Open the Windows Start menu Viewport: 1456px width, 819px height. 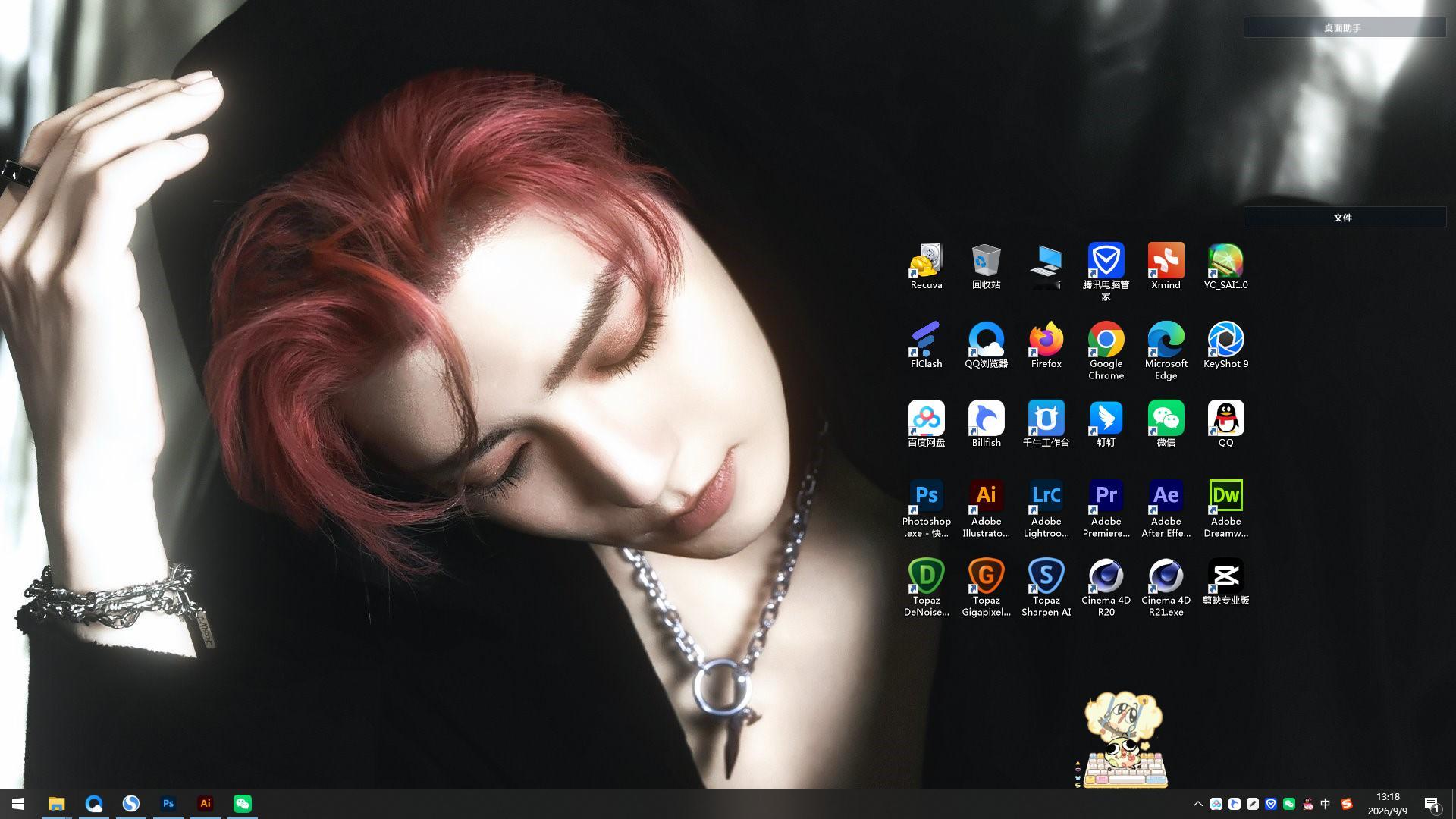click(x=18, y=804)
